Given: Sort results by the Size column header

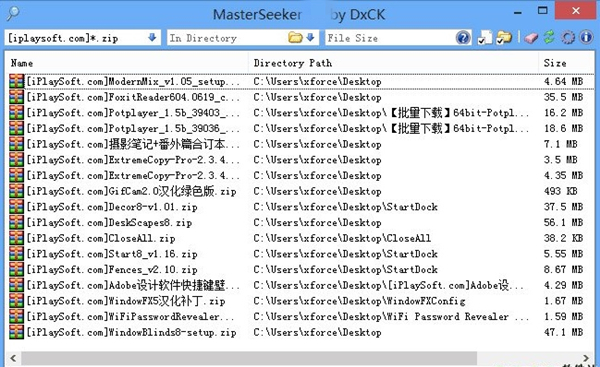Looking at the screenshot, I should [x=555, y=63].
